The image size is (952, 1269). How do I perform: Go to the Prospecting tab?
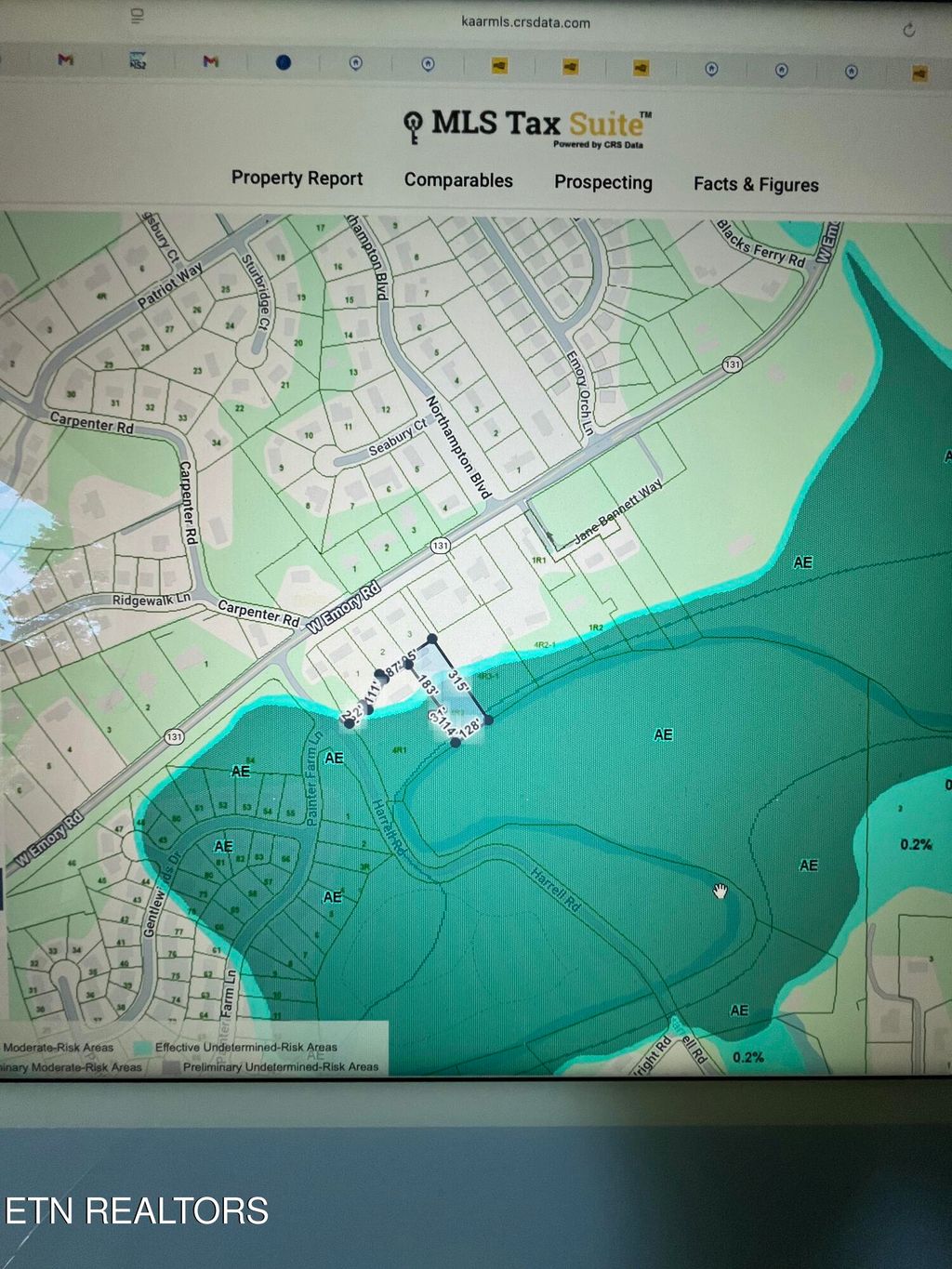pos(603,182)
